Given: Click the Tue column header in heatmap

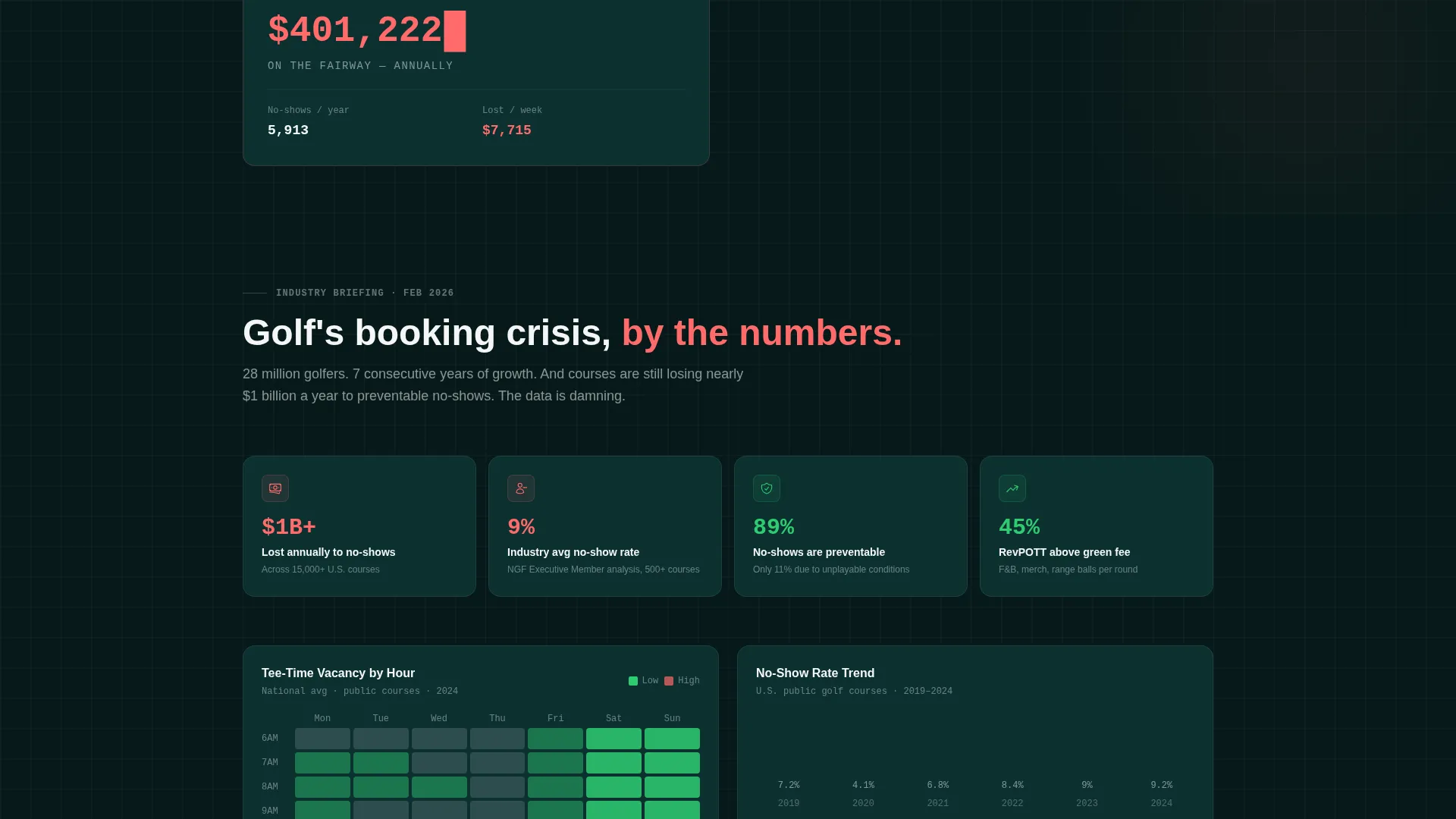Looking at the screenshot, I should click(381, 719).
